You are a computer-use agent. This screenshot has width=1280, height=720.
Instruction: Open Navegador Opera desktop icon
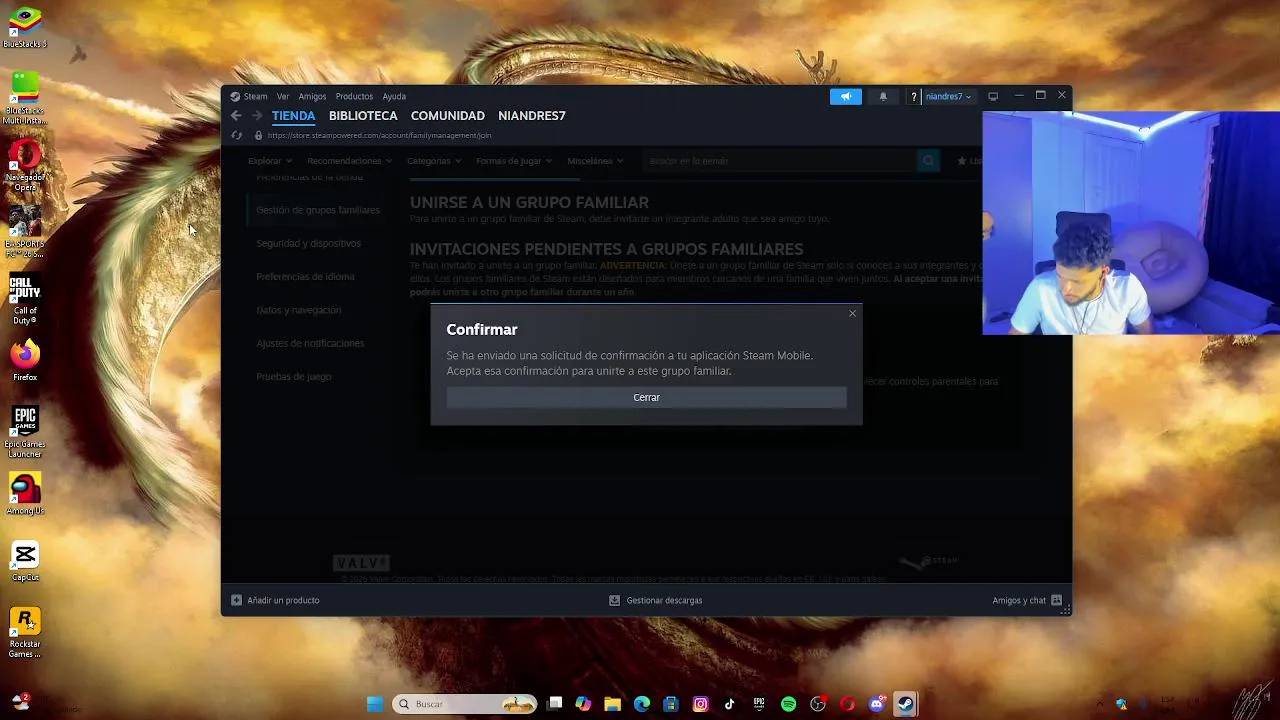point(25,165)
